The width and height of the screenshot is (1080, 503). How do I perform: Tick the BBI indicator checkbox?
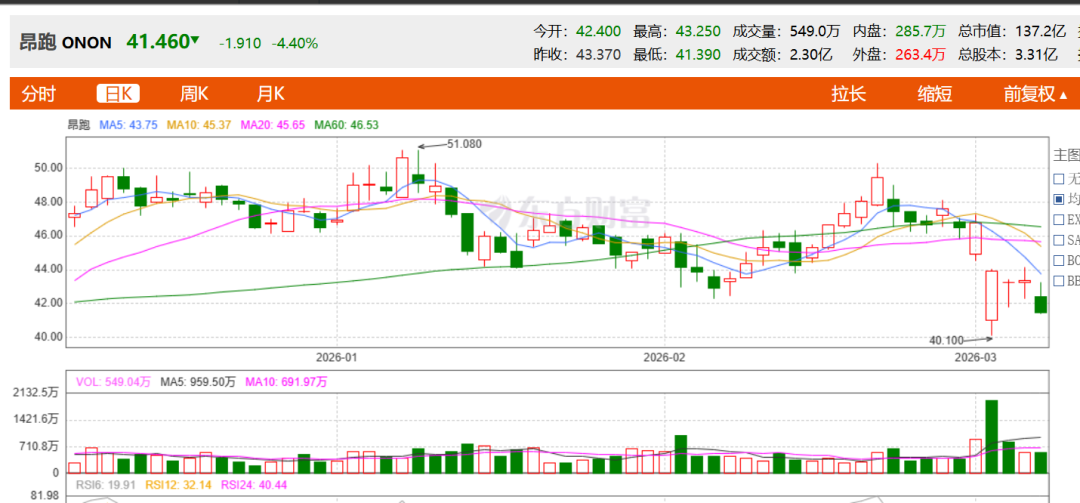(1059, 281)
